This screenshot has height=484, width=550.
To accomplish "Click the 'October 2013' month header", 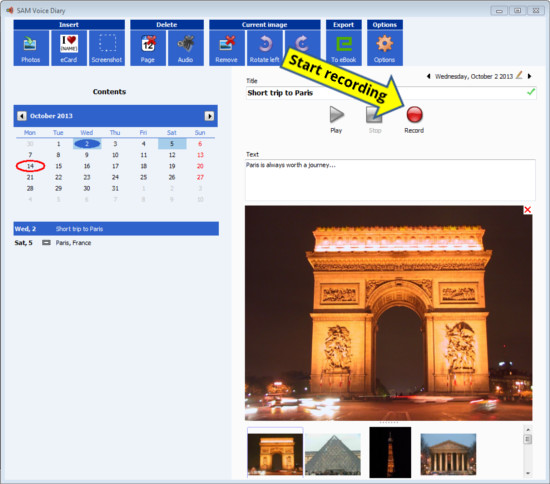I will (x=51, y=116).
